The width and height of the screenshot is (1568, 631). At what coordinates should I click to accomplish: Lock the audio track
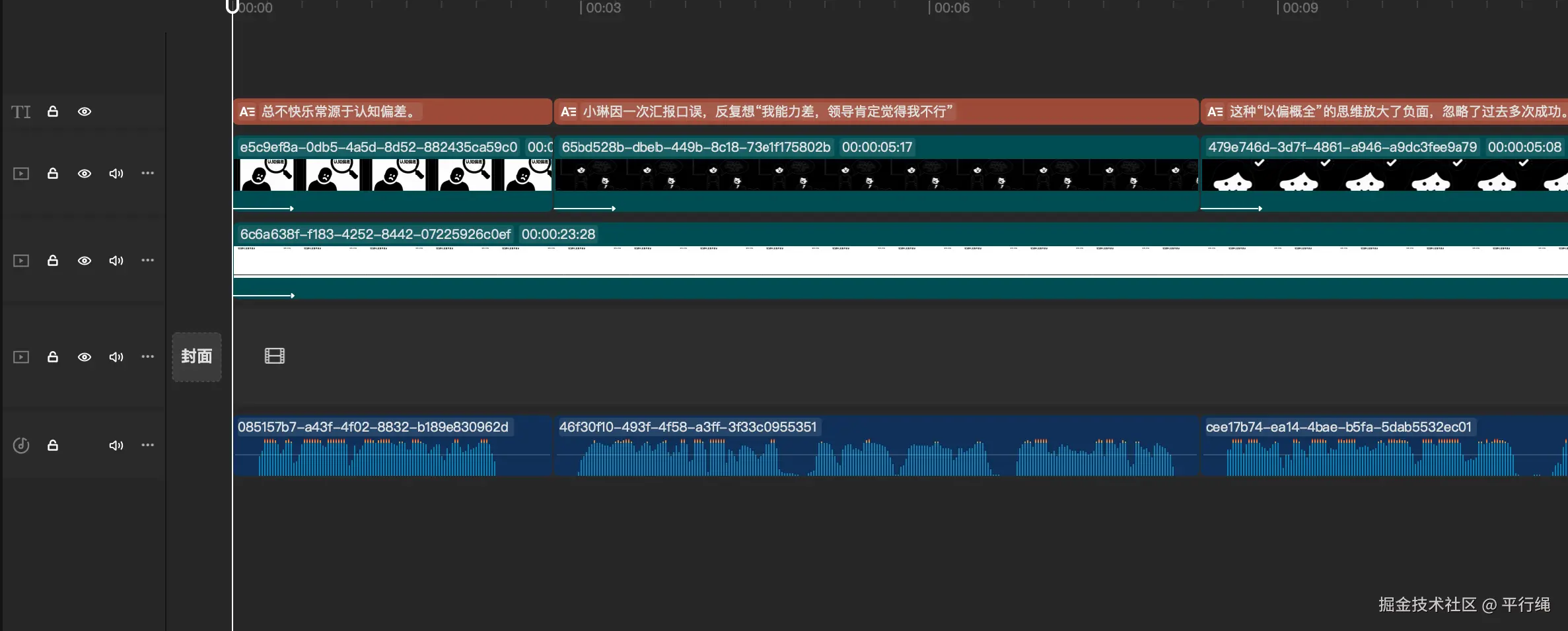point(53,446)
